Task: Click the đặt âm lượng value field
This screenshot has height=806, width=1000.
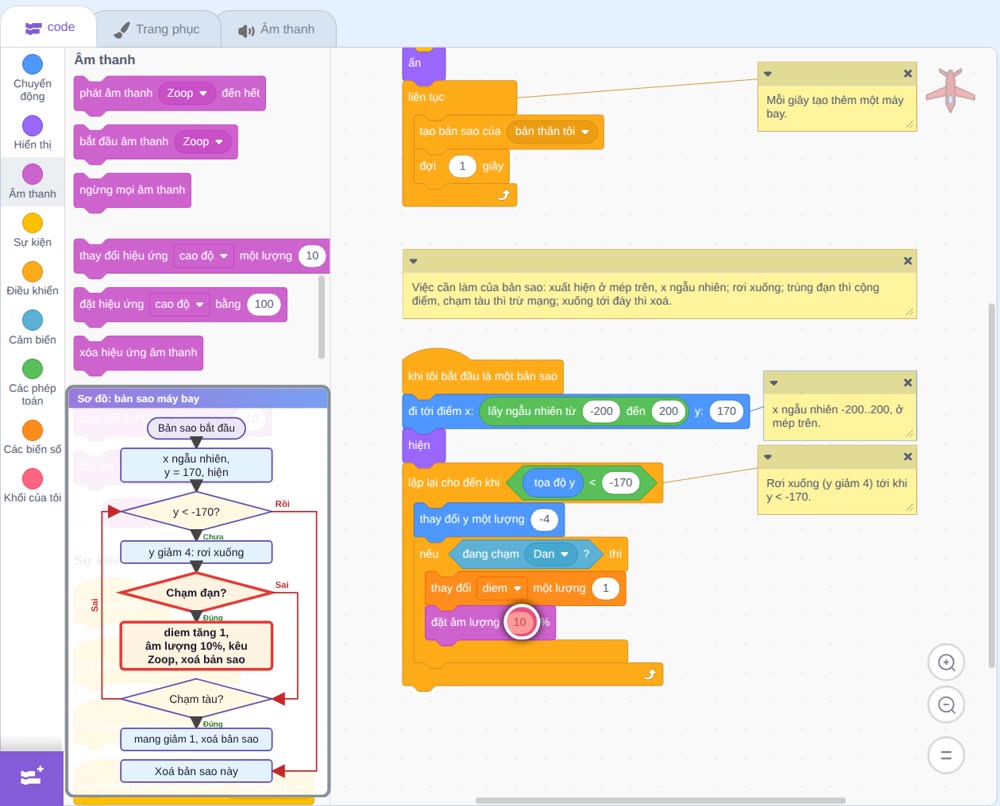Action: (x=520, y=622)
